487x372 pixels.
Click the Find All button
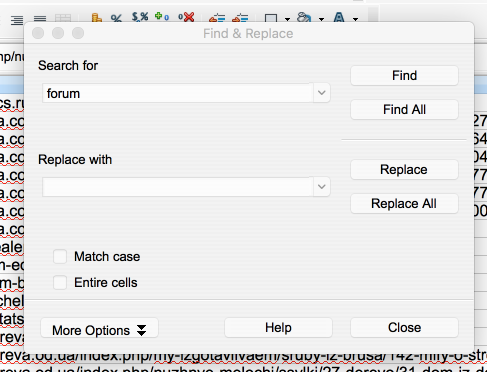(x=404, y=109)
